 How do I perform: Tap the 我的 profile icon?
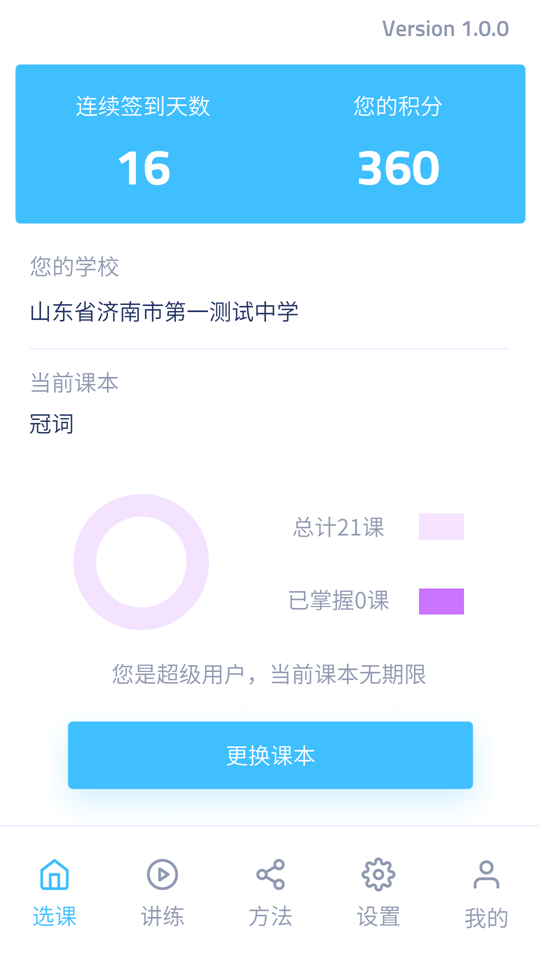(486, 874)
